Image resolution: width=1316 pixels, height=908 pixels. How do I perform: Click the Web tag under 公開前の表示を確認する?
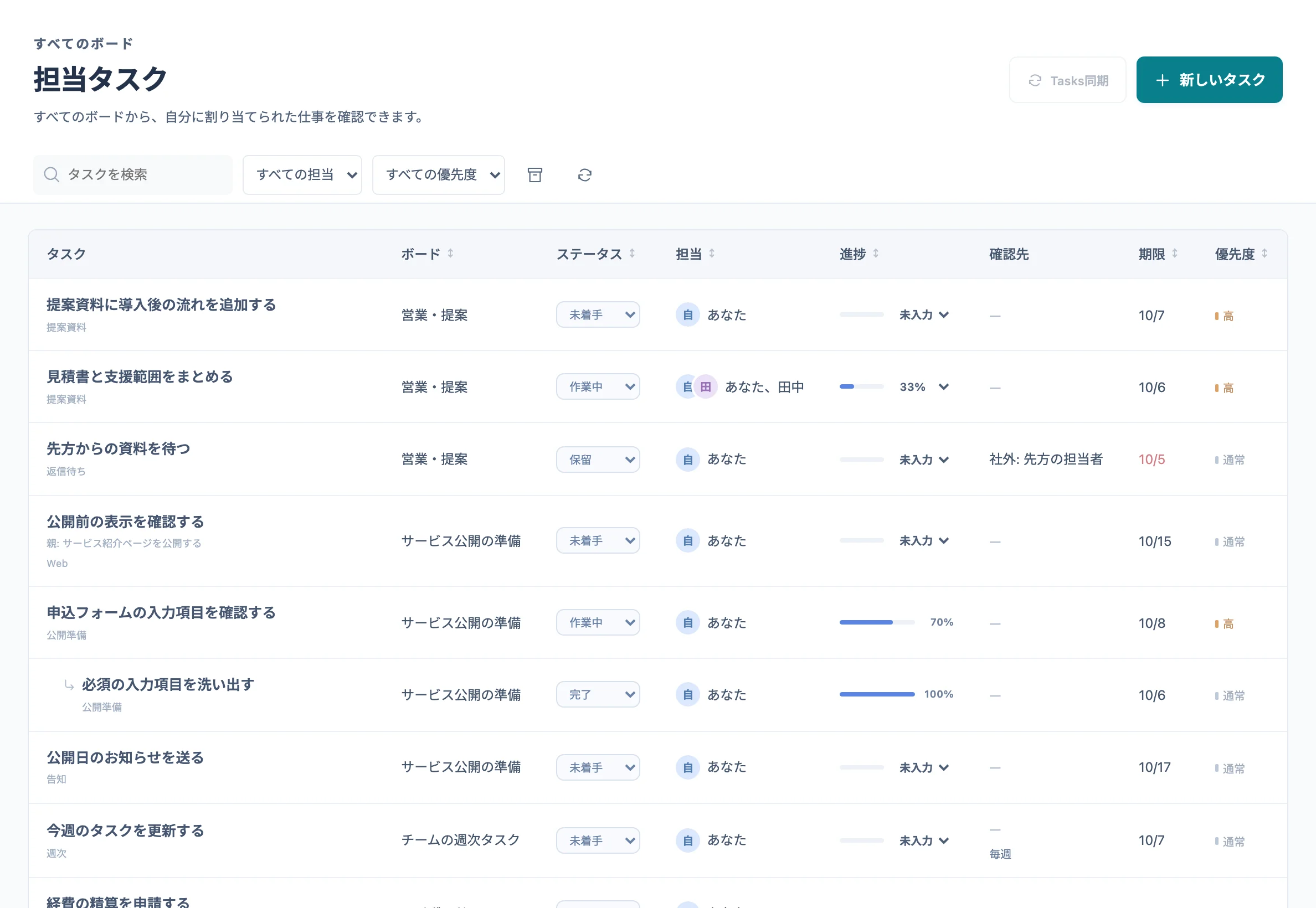tap(57, 563)
